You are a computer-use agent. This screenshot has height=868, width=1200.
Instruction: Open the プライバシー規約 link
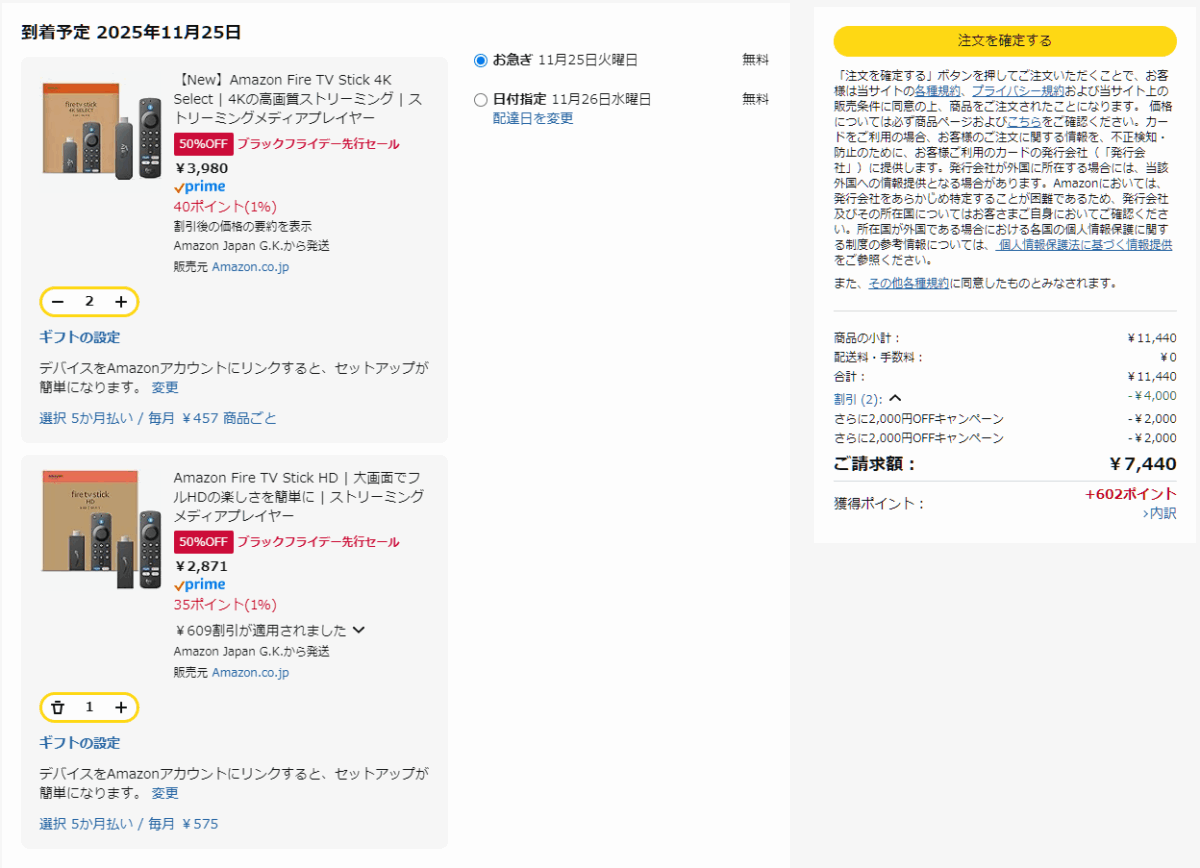(x=1017, y=91)
